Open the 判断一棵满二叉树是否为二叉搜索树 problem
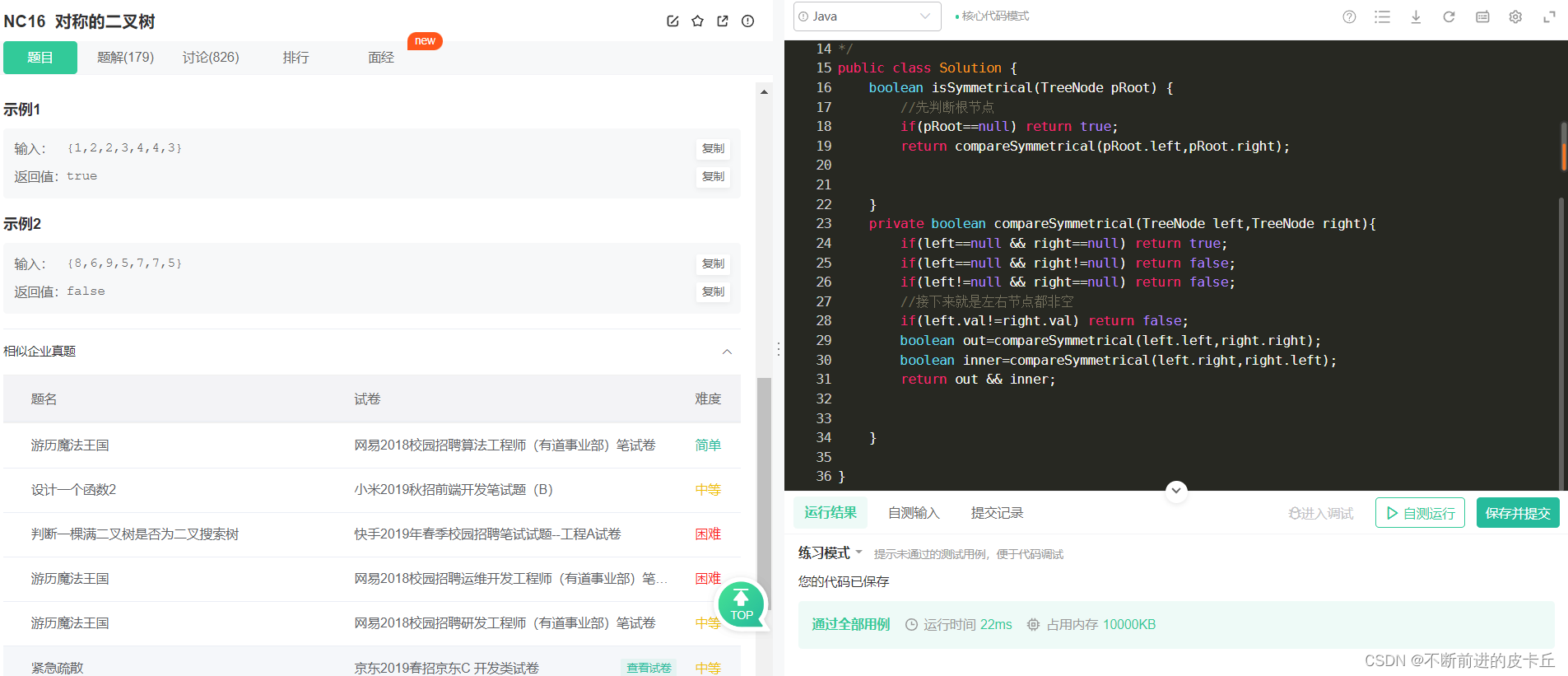 135,534
